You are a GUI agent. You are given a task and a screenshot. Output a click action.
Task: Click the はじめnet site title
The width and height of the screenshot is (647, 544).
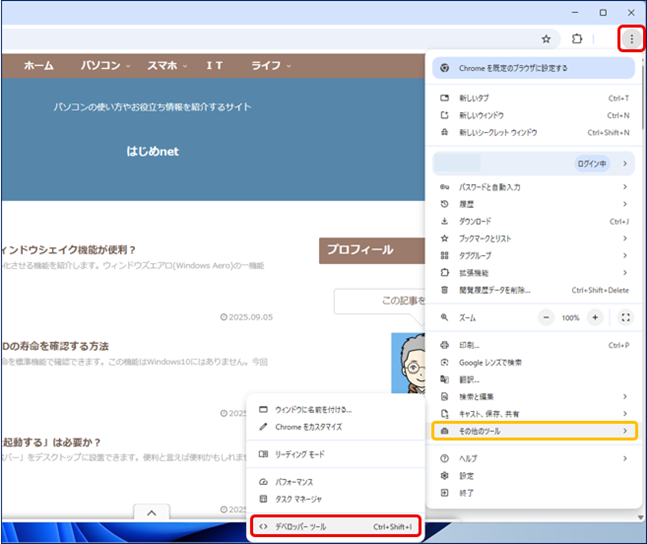(152, 151)
